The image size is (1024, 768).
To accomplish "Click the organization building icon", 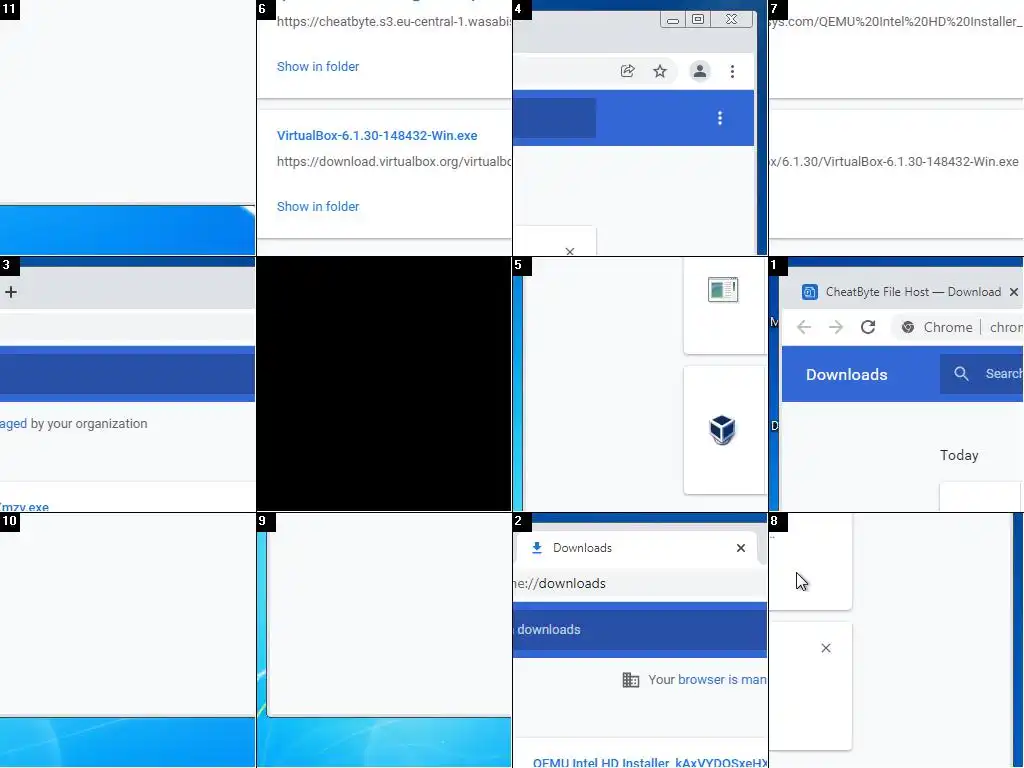I will [631, 680].
